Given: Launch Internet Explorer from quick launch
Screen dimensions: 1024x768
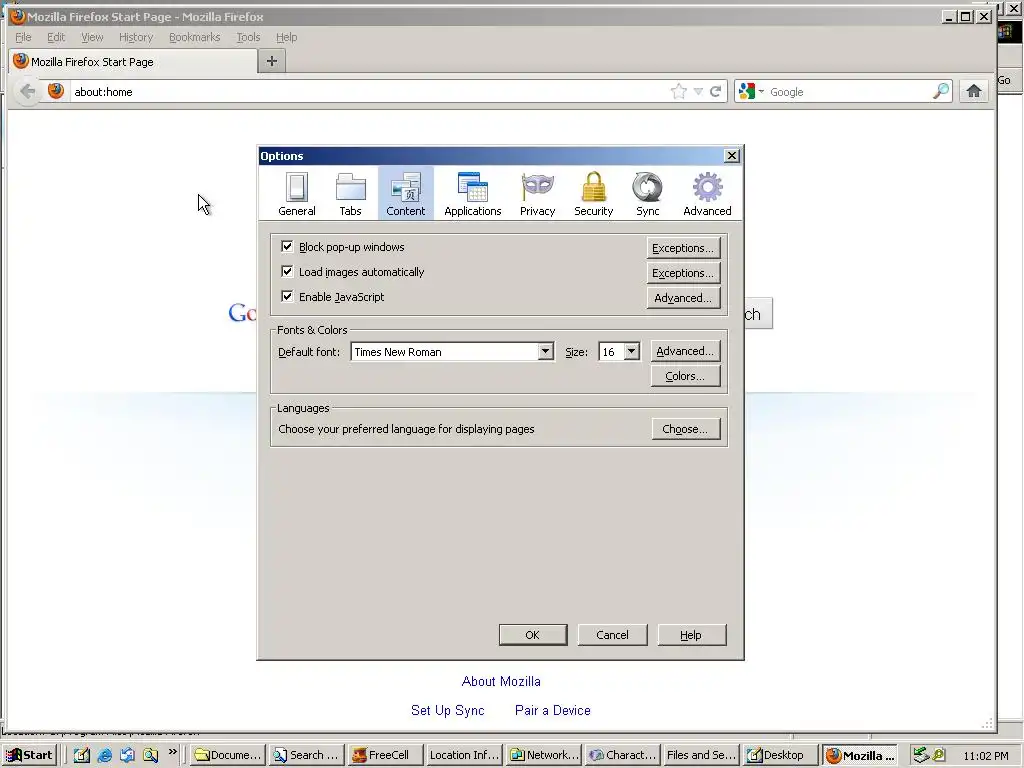Looking at the screenshot, I should pos(104,755).
